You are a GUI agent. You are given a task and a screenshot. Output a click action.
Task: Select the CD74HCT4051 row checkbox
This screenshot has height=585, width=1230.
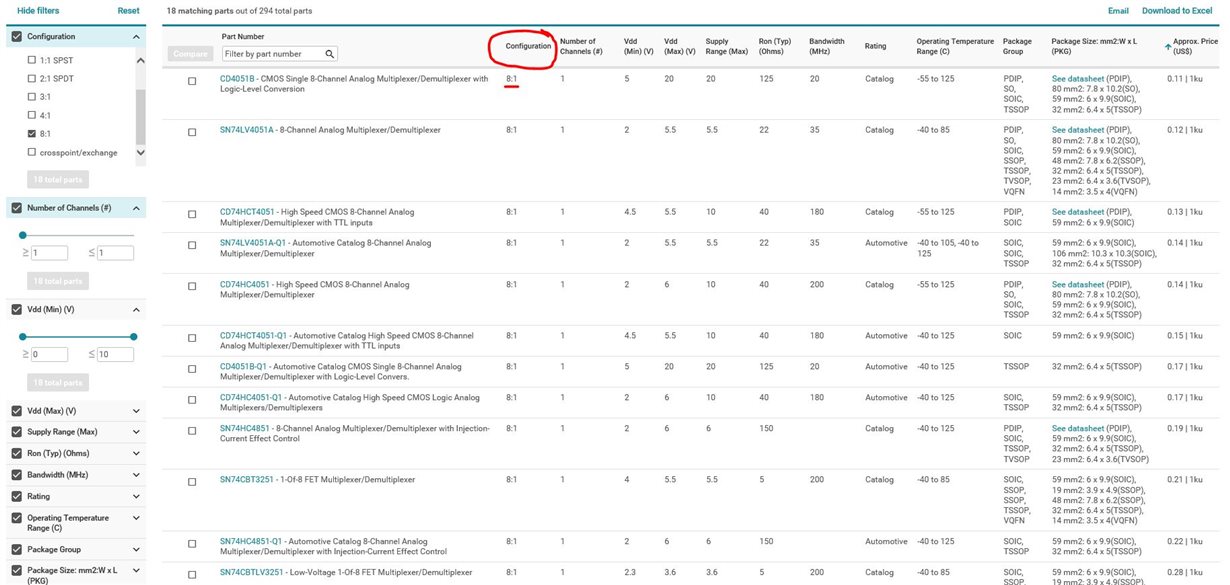192,214
